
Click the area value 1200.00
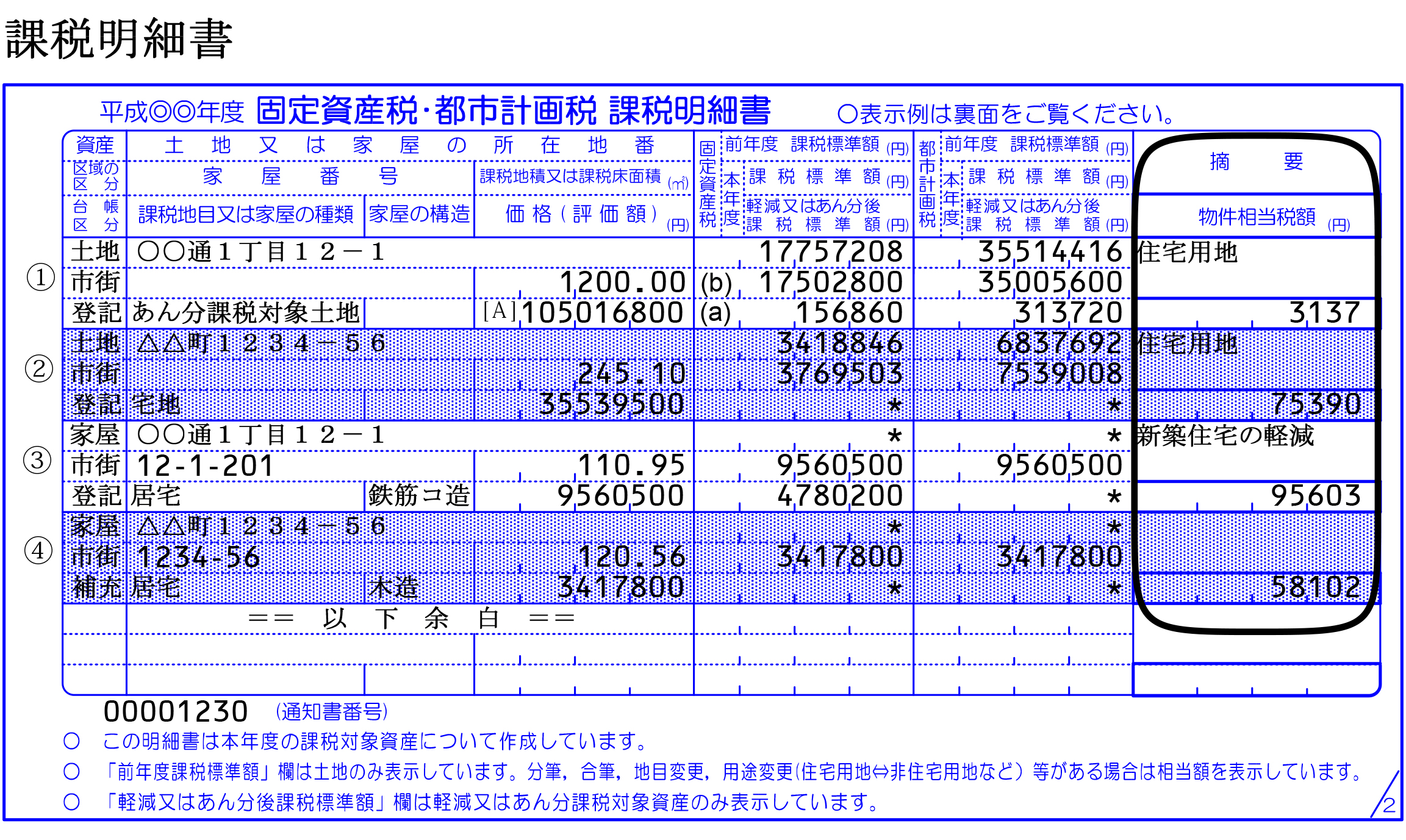[623, 282]
